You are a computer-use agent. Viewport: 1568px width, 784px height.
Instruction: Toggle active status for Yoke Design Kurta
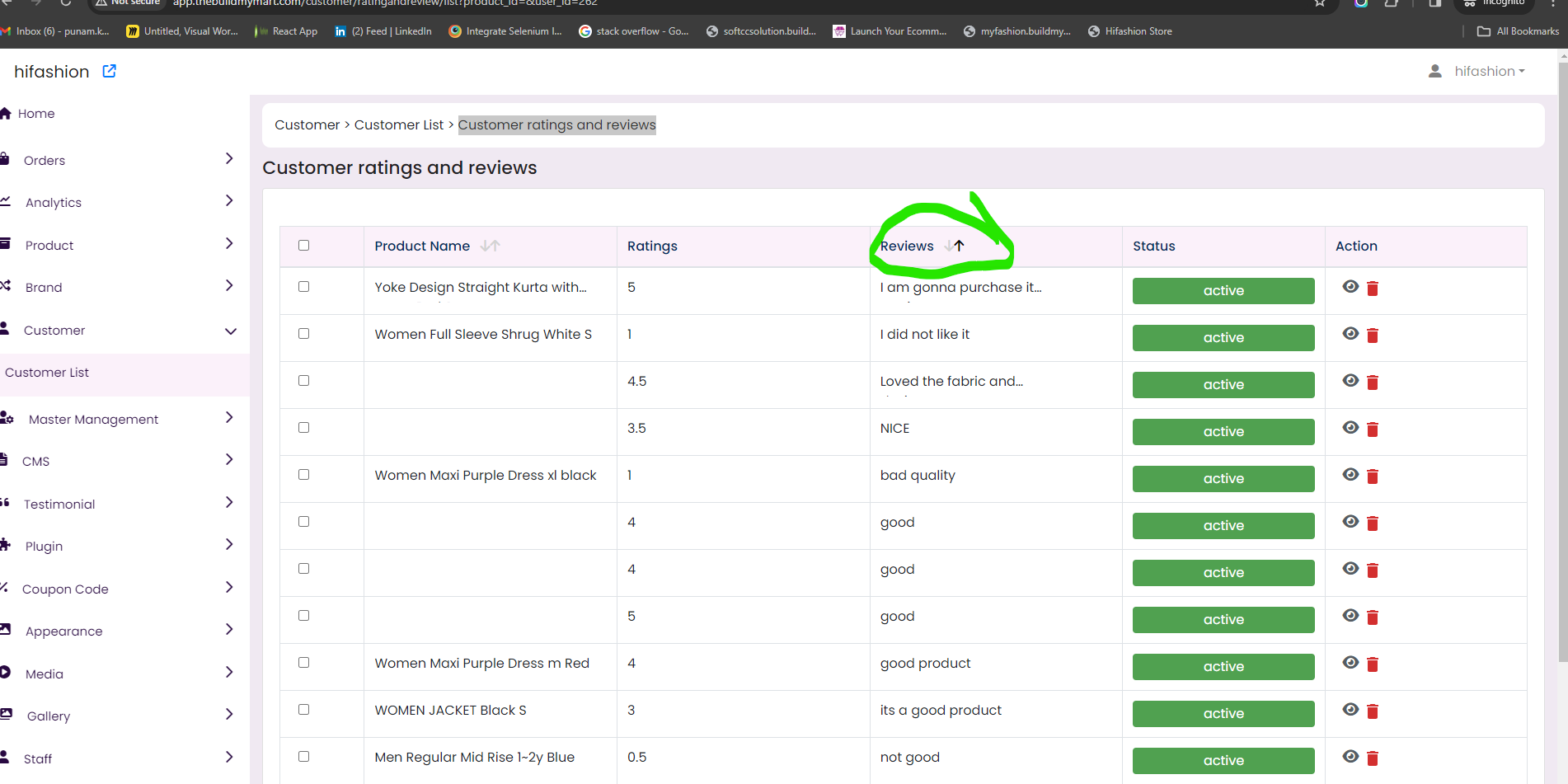tap(1223, 291)
